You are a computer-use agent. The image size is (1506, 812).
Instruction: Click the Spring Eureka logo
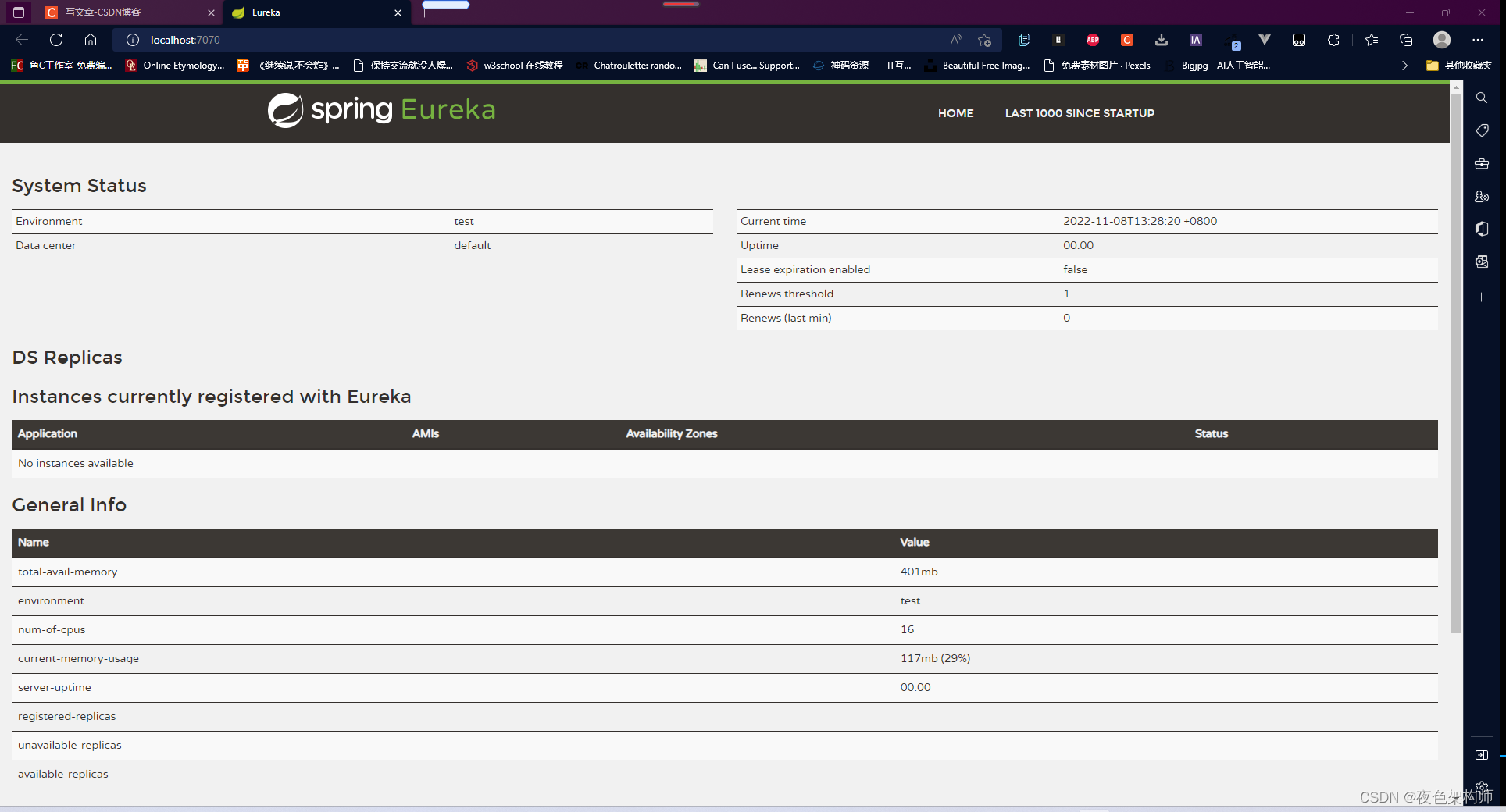pyautogui.click(x=381, y=110)
